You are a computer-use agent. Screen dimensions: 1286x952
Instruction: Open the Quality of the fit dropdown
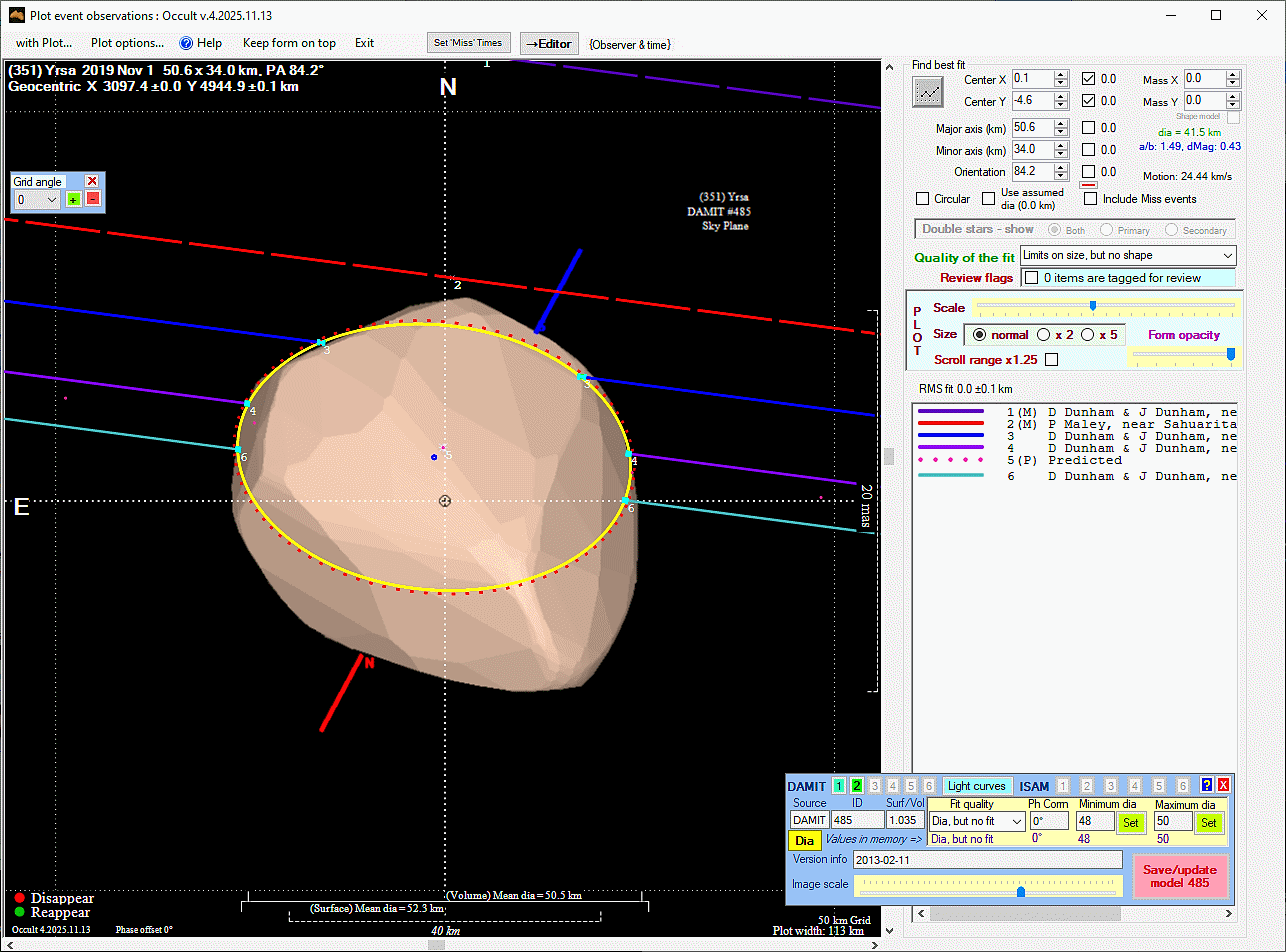click(1127, 256)
